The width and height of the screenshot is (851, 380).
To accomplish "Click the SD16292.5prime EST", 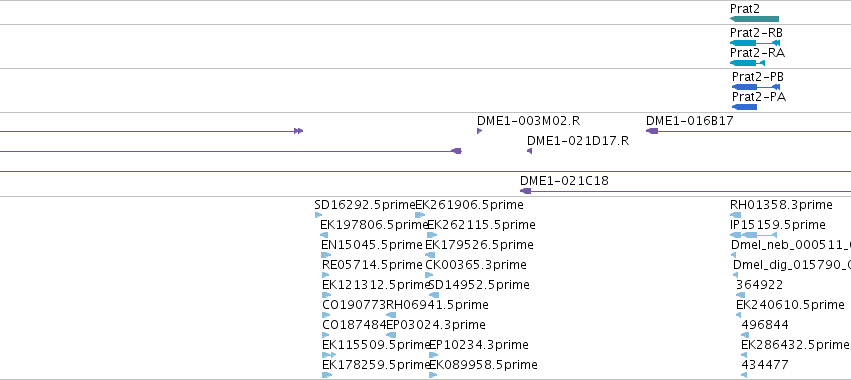I will (318, 215).
